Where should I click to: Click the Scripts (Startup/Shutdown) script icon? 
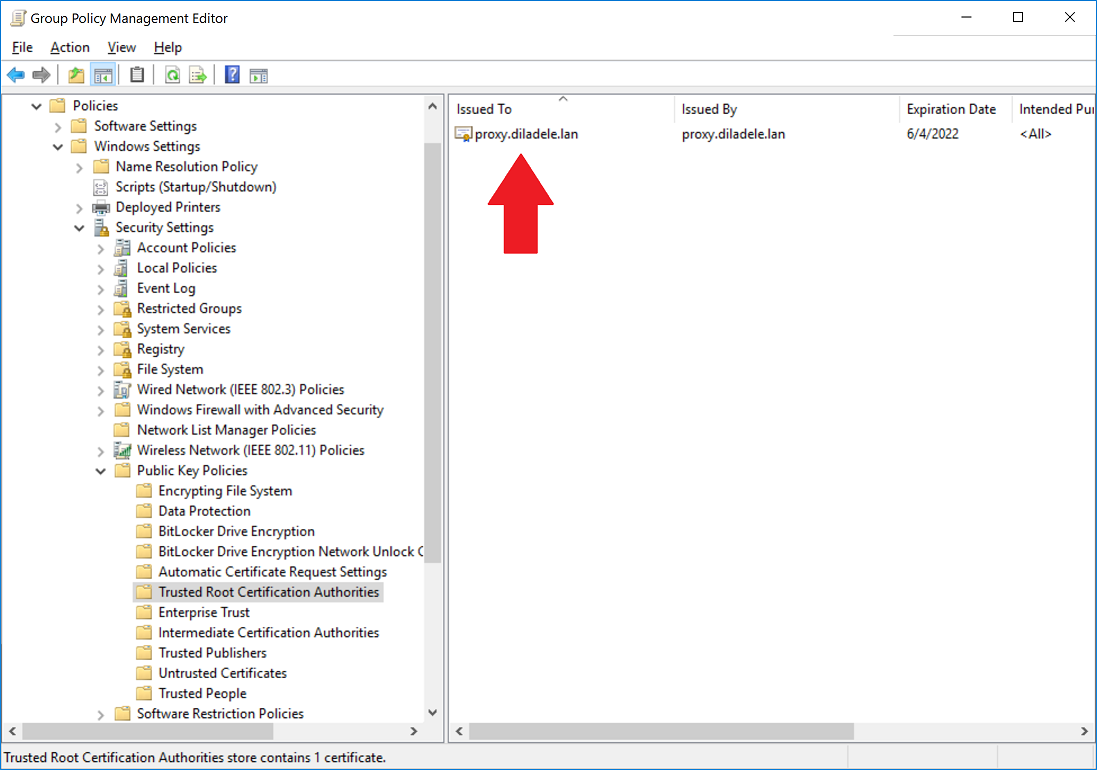[101, 187]
